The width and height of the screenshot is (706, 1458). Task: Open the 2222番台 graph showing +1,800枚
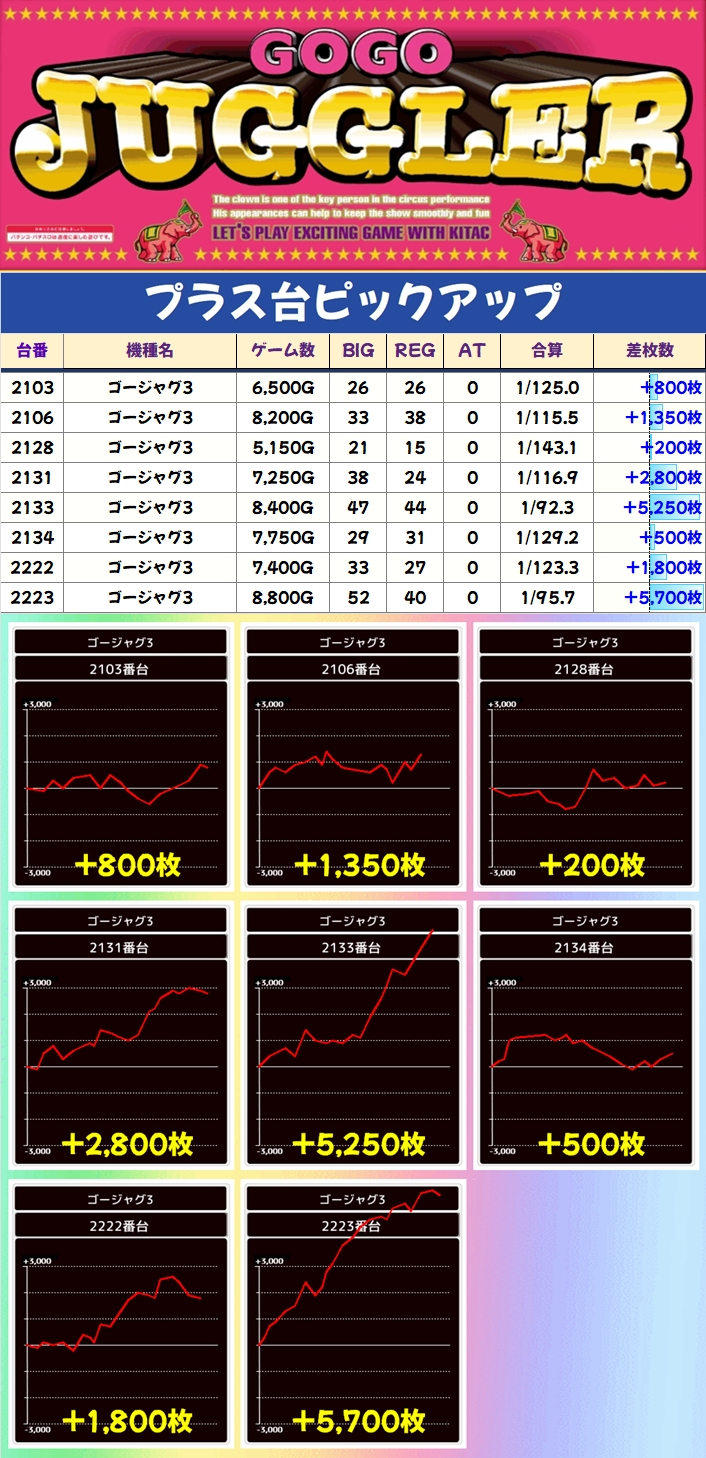click(x=121, y=1312)
